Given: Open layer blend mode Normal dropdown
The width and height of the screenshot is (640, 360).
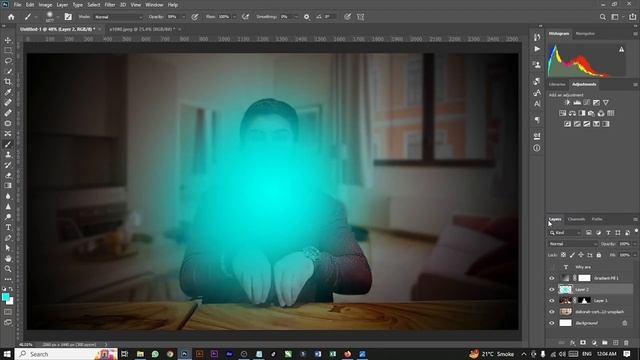Looking at the screenshot, I should point(572,244).
